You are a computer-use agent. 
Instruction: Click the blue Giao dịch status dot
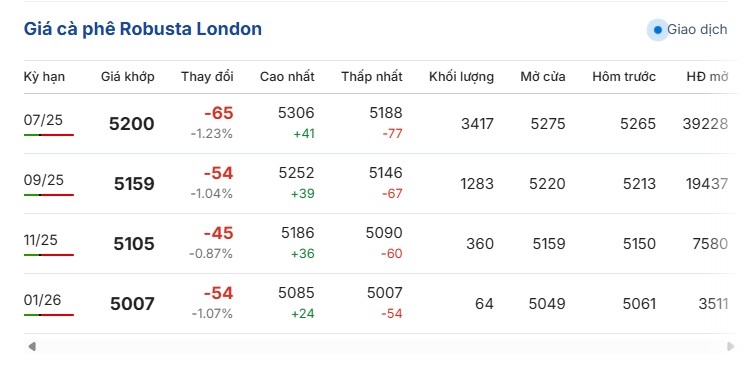pos(657,30)
